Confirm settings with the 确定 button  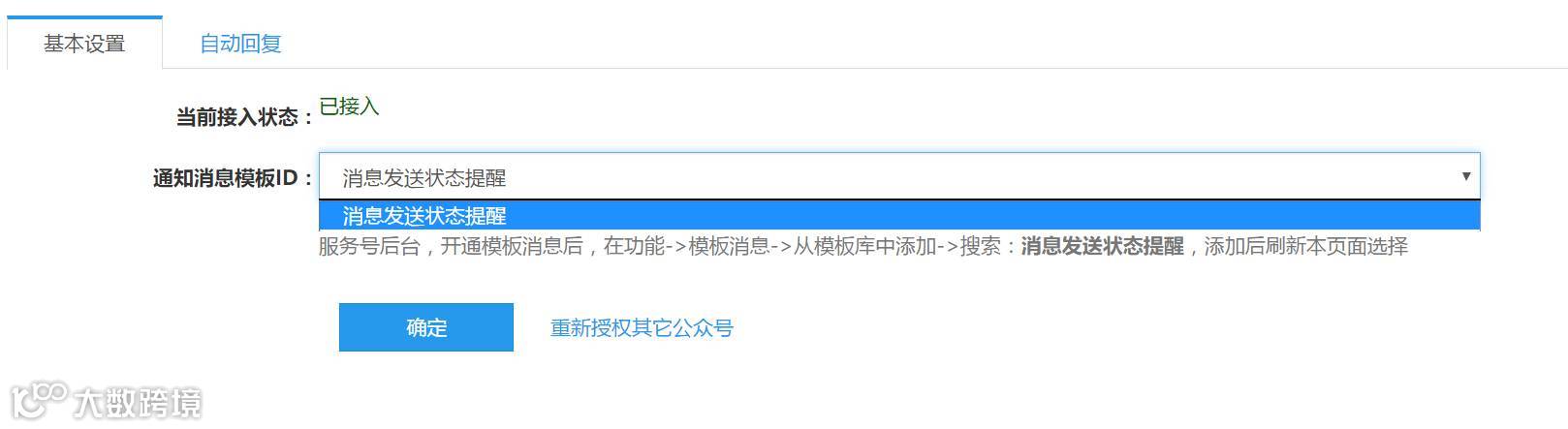click(426, 327)
